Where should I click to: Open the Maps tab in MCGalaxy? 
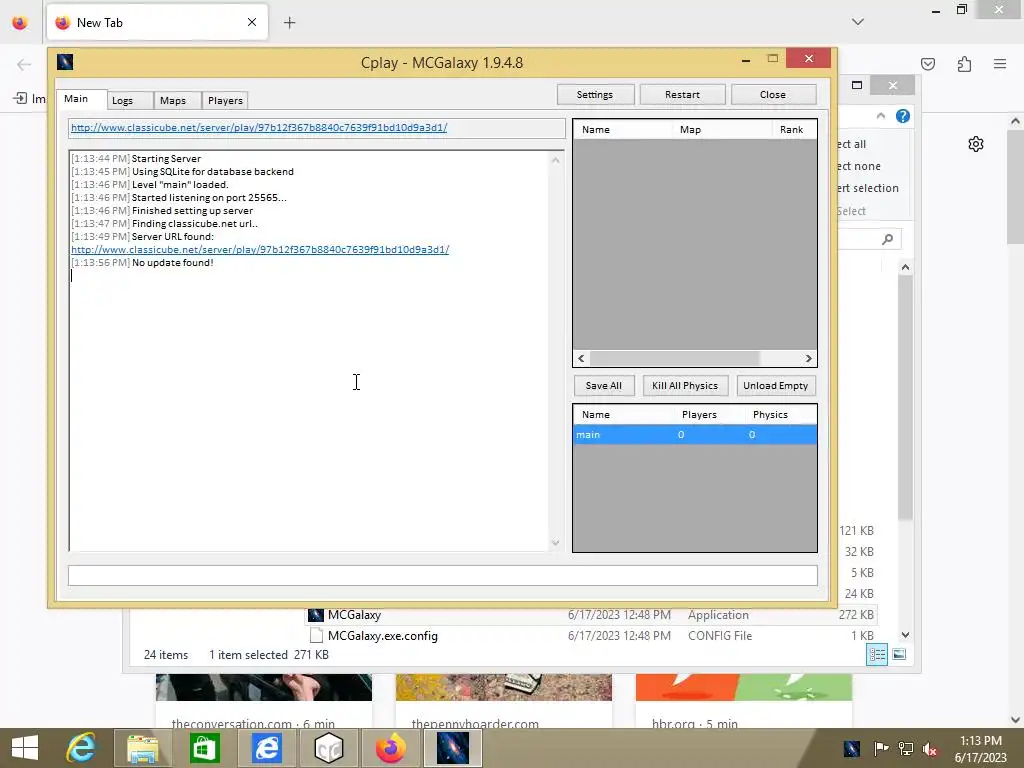click(178, 101)
